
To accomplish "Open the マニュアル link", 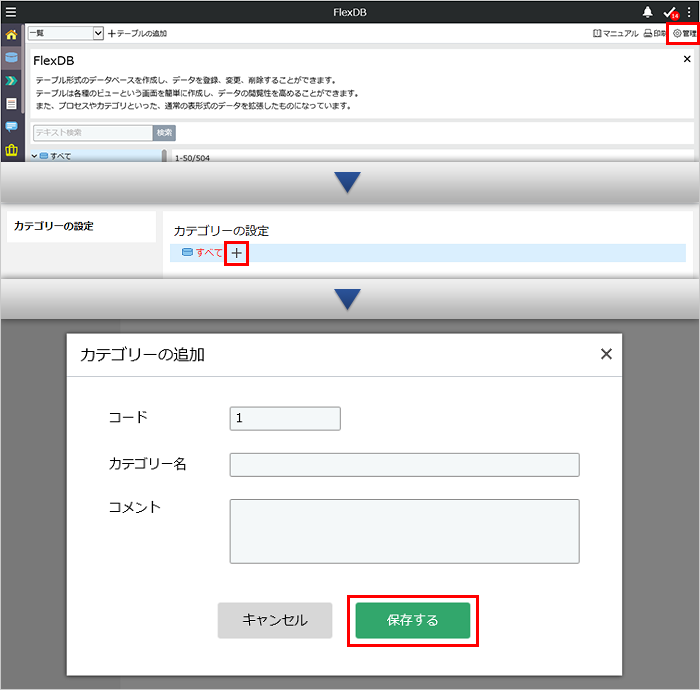I will pyautogui.click(x=616, y=33).
